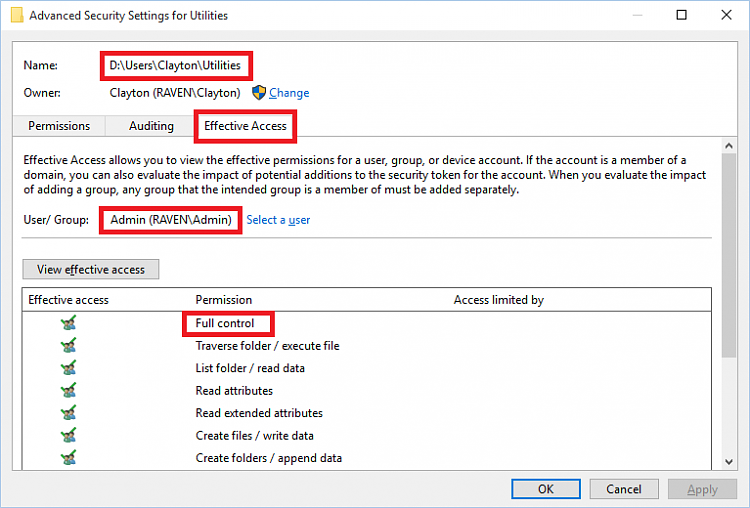Select the Read attributes row
The width and height of the screenshot is (750, 508).
[366, 390]
